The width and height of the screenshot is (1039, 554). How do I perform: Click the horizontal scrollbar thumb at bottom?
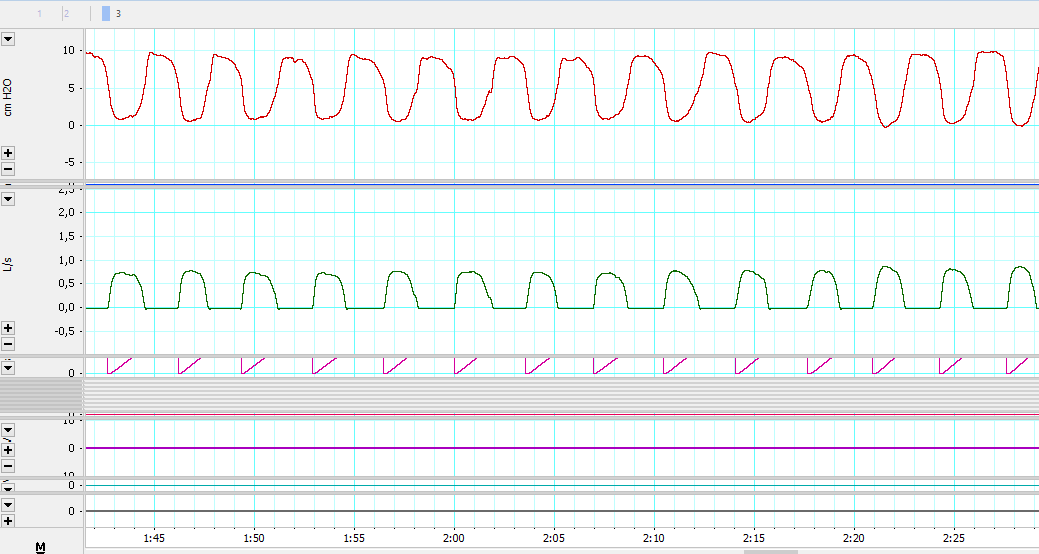(x=770, y=551)
